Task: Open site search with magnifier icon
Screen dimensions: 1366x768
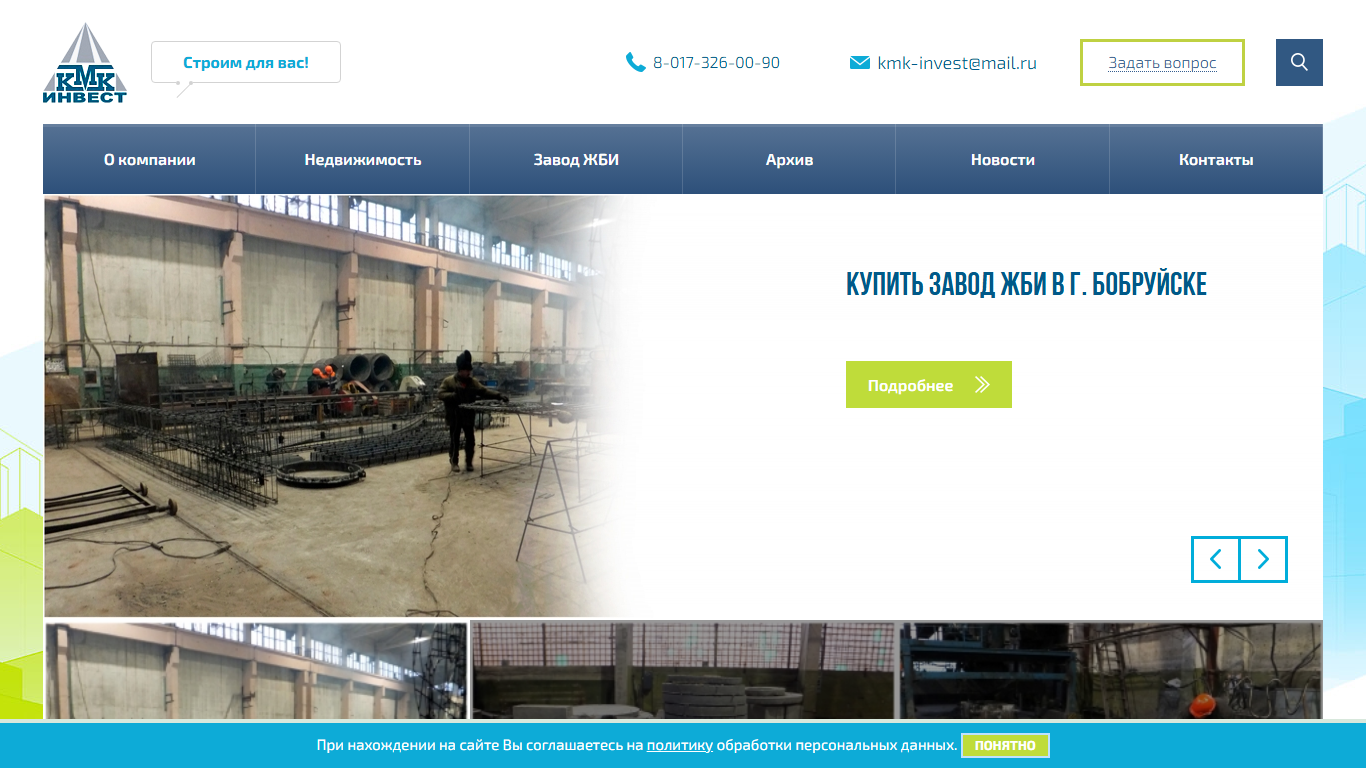Action: [x=1299, y=62]
